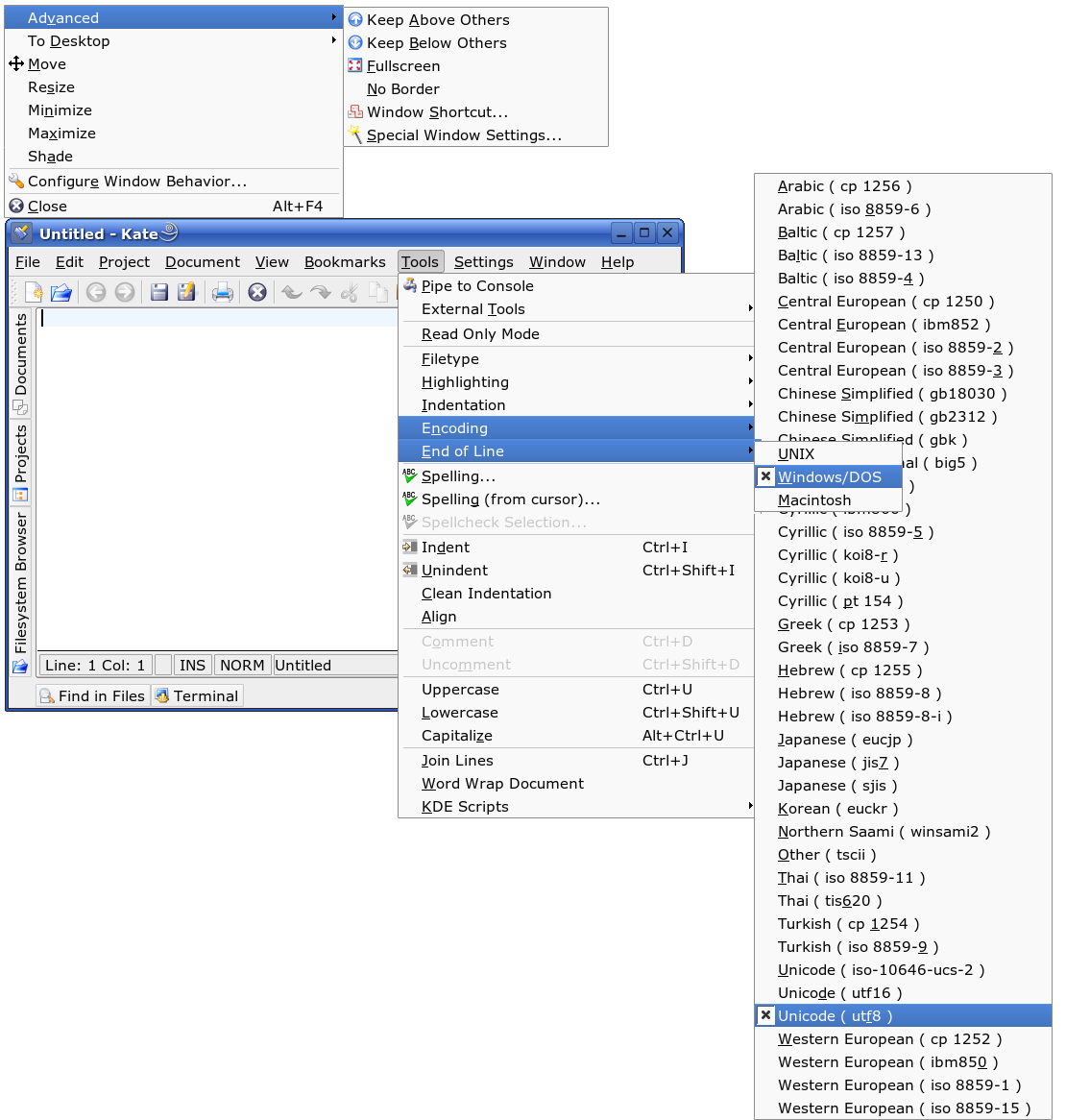The height and width of the screenshot is (1120, 1066).
Task: Close document using toolbar X icon
Action: (x=257, y=292)
